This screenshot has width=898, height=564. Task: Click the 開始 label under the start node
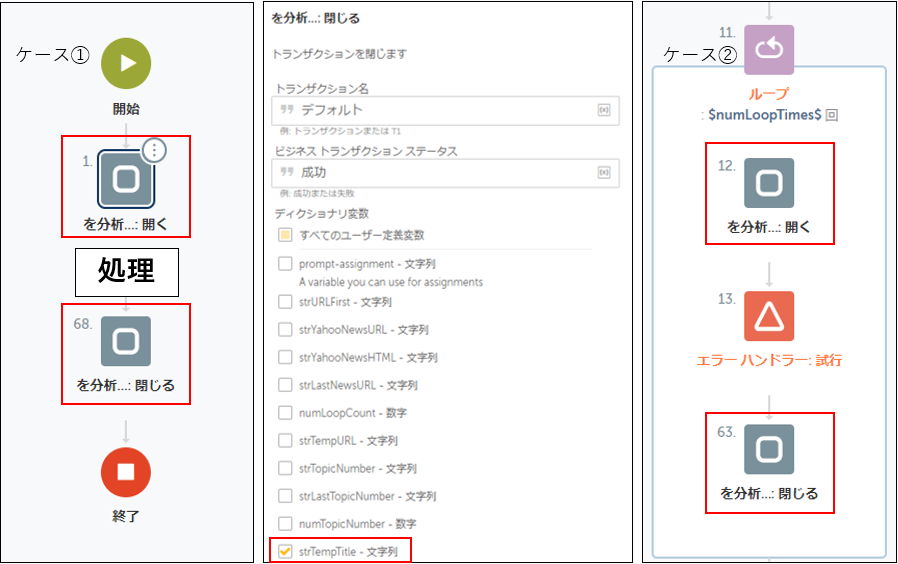coord(126,109)
